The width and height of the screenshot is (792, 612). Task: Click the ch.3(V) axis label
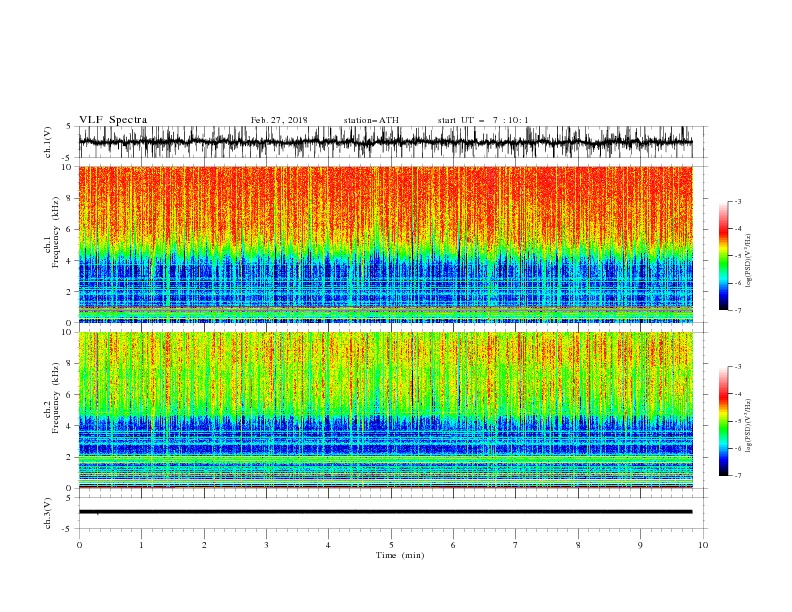pyautogui.click(x=48, y=513)
